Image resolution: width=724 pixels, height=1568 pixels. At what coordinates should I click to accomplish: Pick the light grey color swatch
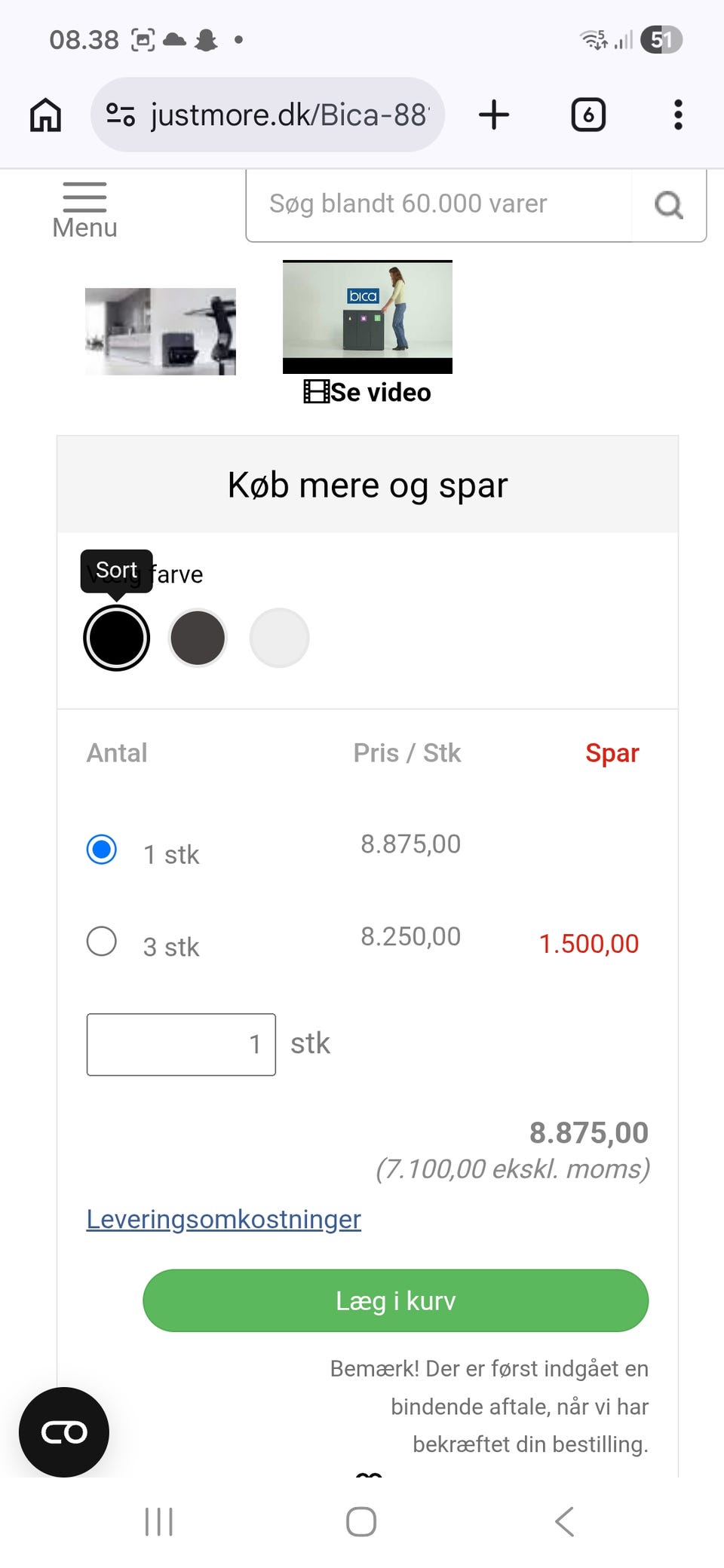click(x=279, y=638)
